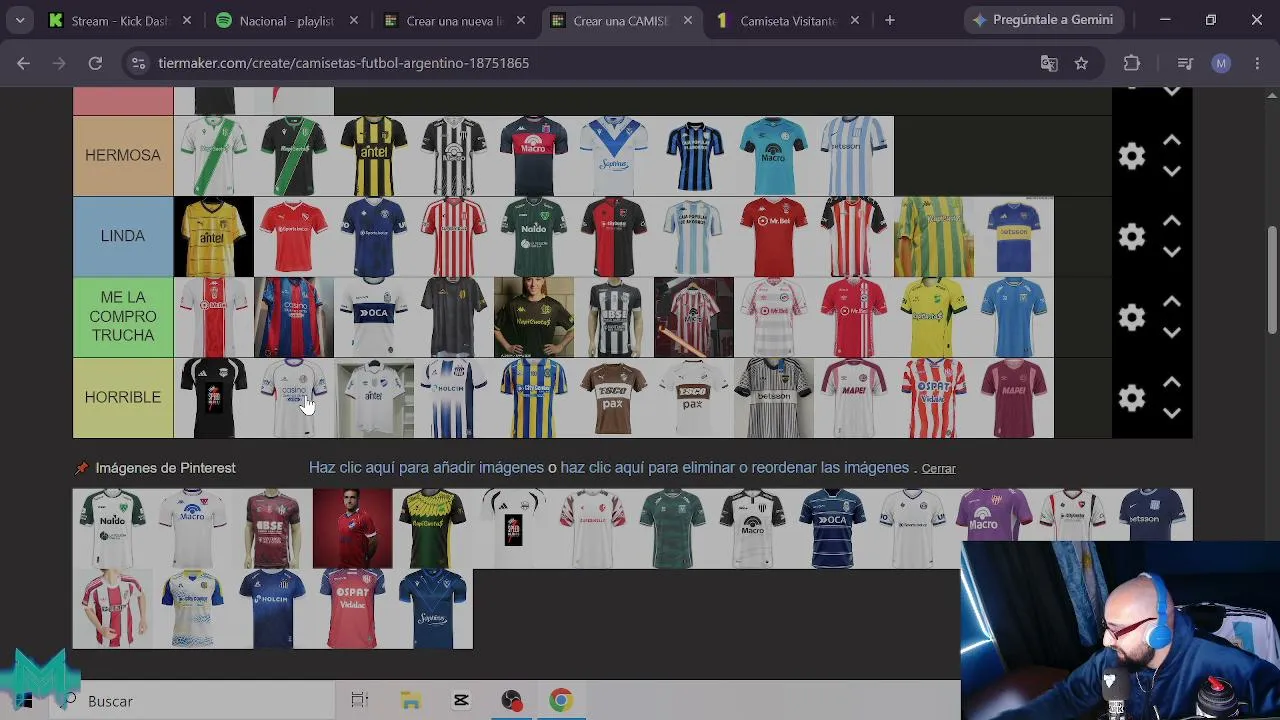
Task: Select the blue OCA striped jersey in pool
Action: tap(833, 528)
